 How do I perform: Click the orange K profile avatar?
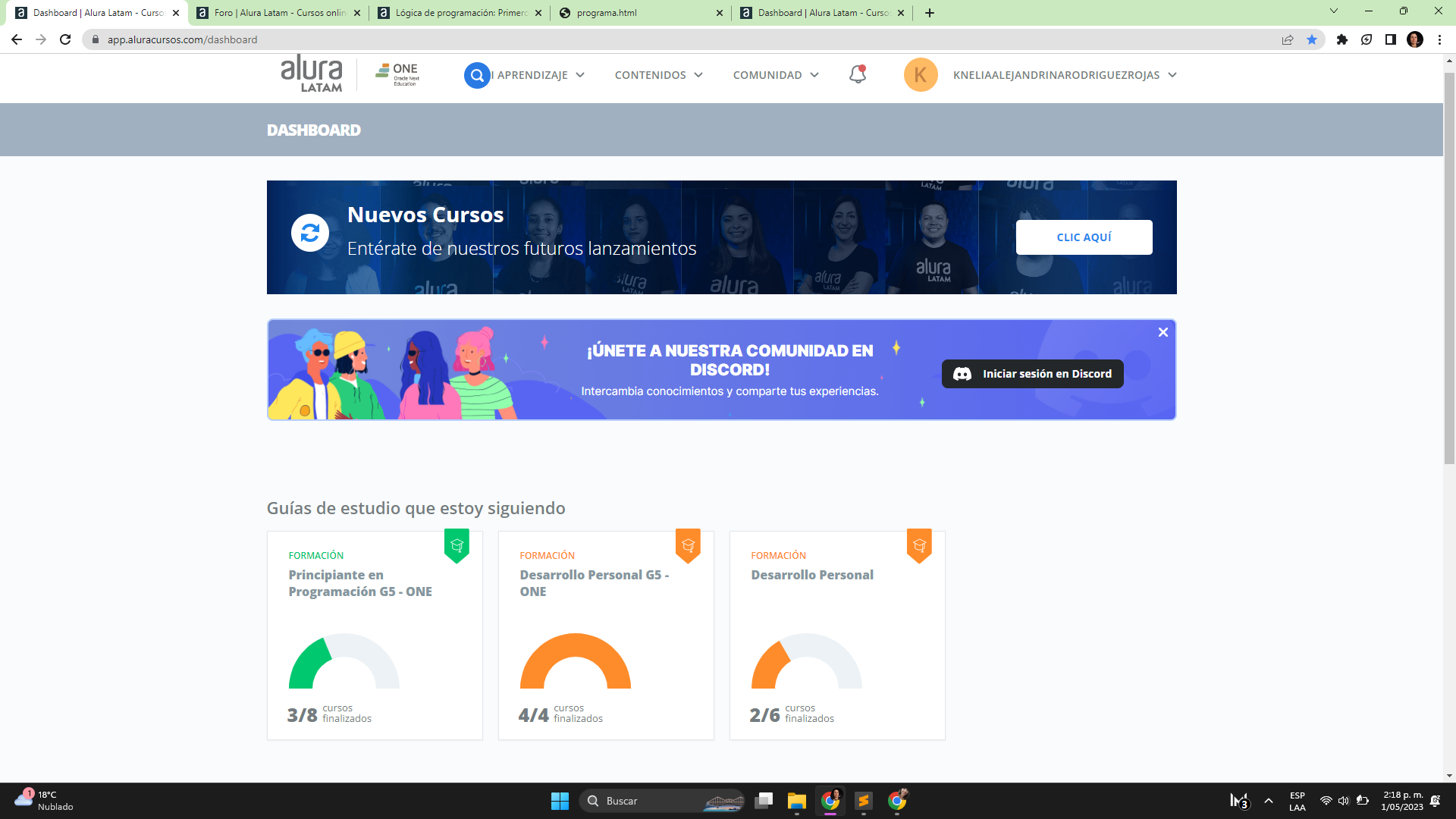pyautogui.click(x=921, y=75)
